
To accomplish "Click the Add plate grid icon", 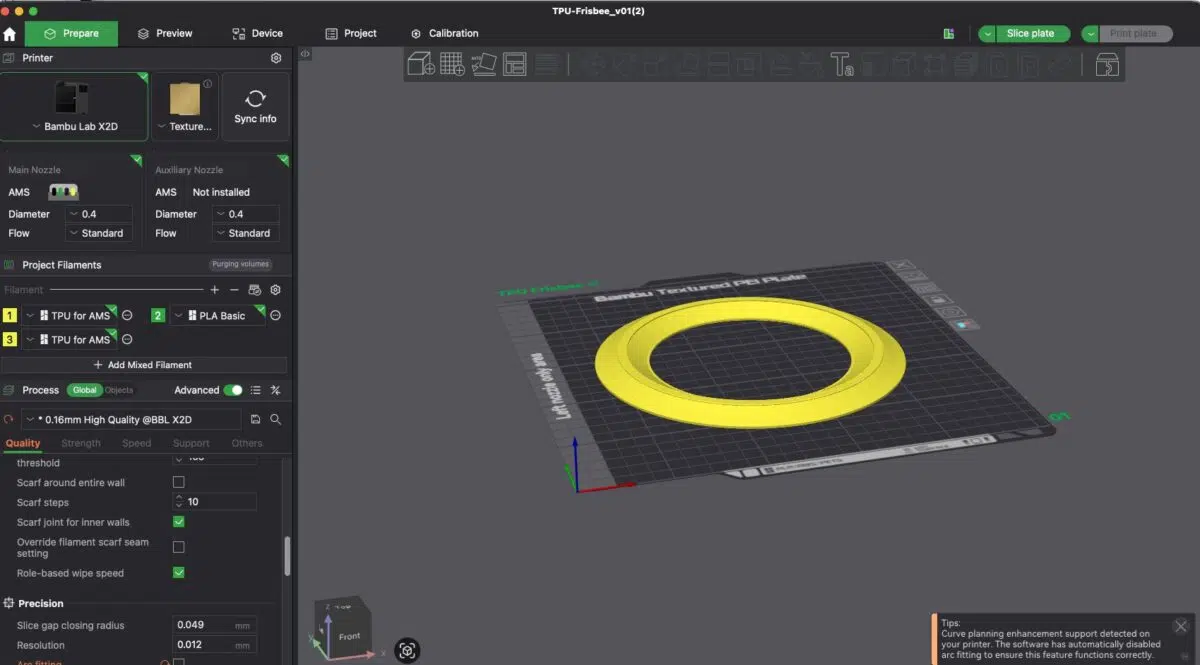I will (453, 65).
